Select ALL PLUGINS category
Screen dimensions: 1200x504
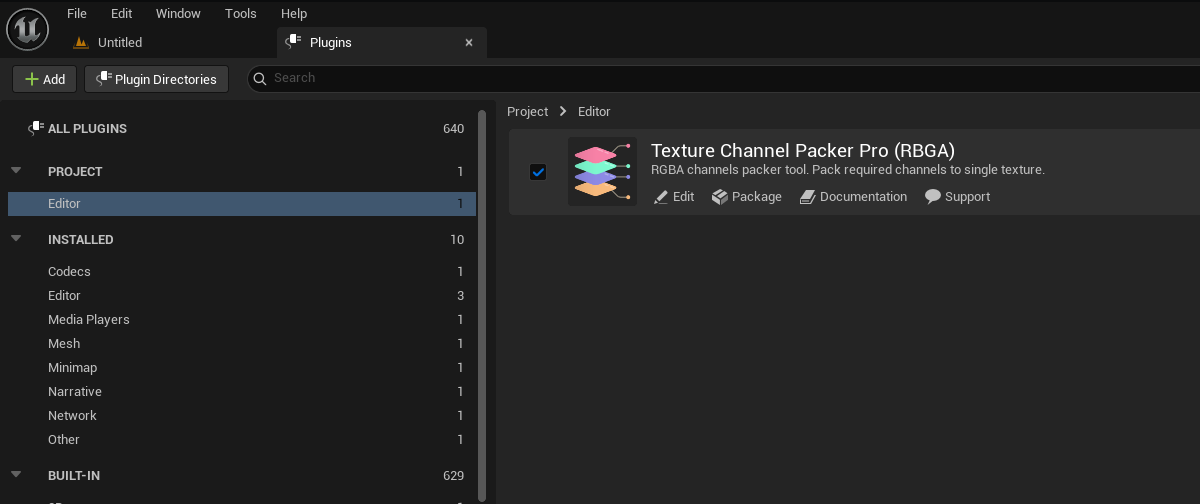240,128
